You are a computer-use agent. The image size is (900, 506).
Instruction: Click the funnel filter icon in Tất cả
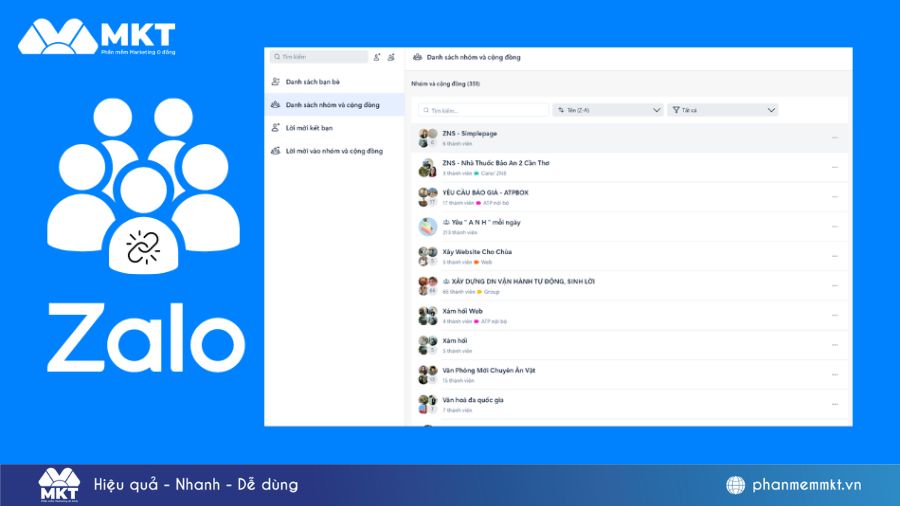point(676,110)
